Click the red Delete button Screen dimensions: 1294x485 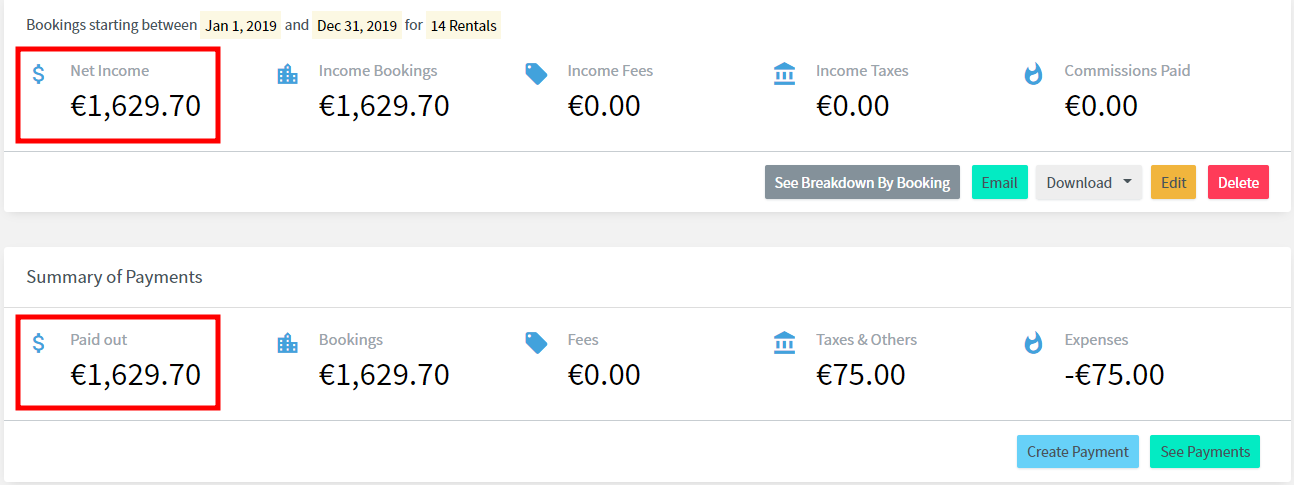coord(1238,182)
